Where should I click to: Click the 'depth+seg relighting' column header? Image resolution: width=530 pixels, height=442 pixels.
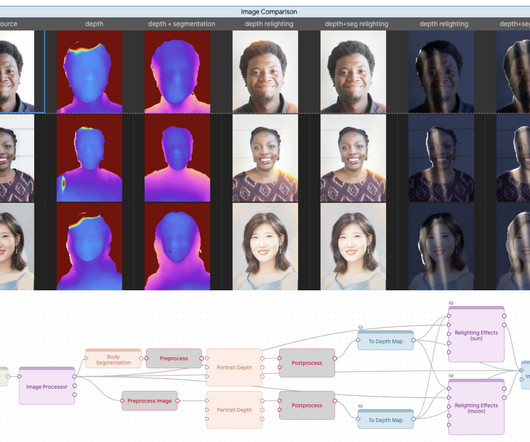click(x=356, y=24)
